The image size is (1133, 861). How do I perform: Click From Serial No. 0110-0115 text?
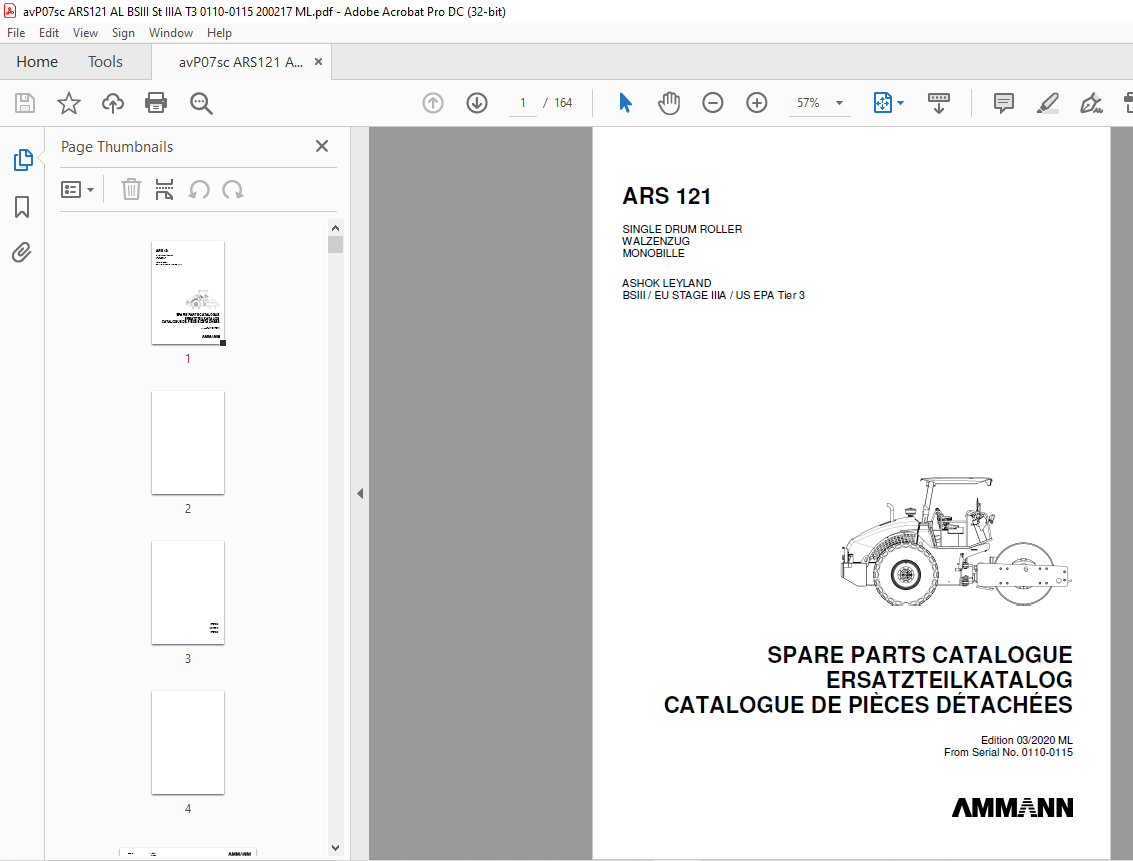(1008, 753)
